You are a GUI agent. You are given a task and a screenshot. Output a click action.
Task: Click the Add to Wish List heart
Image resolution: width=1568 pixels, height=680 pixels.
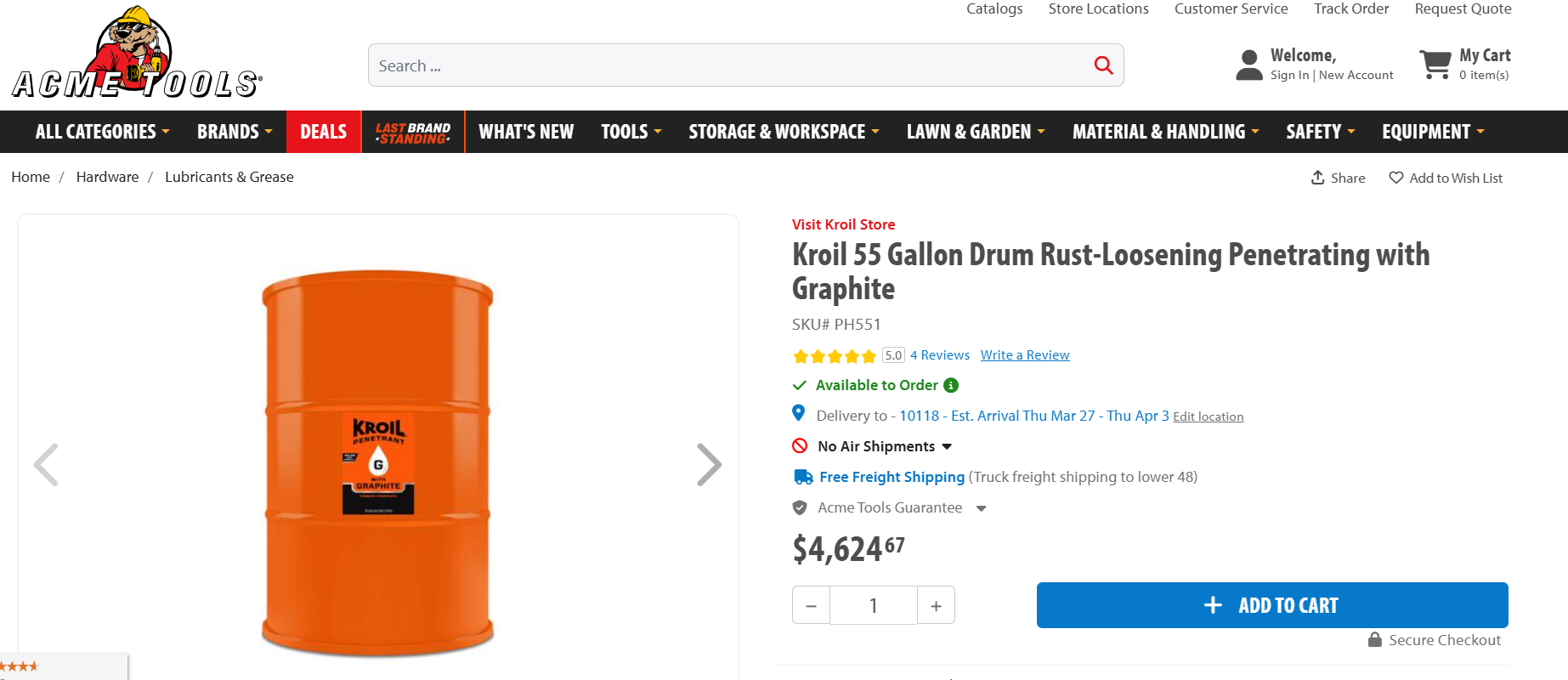[x=1395, y=178]
